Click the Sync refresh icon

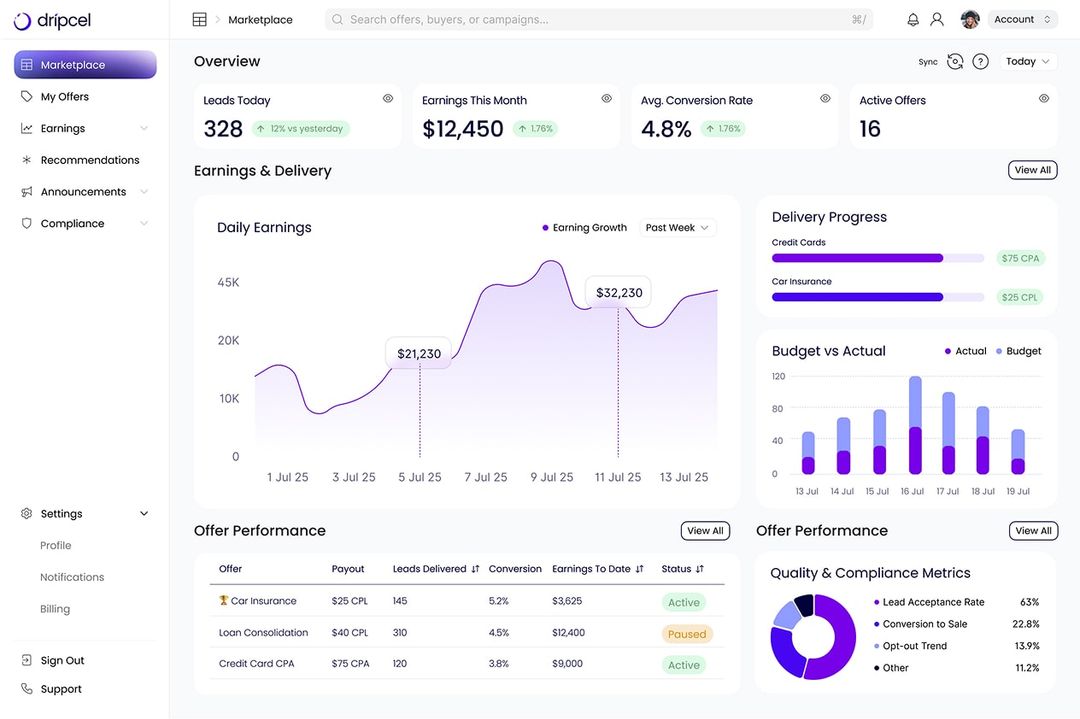pyautogui.click(x=954, y=61)
